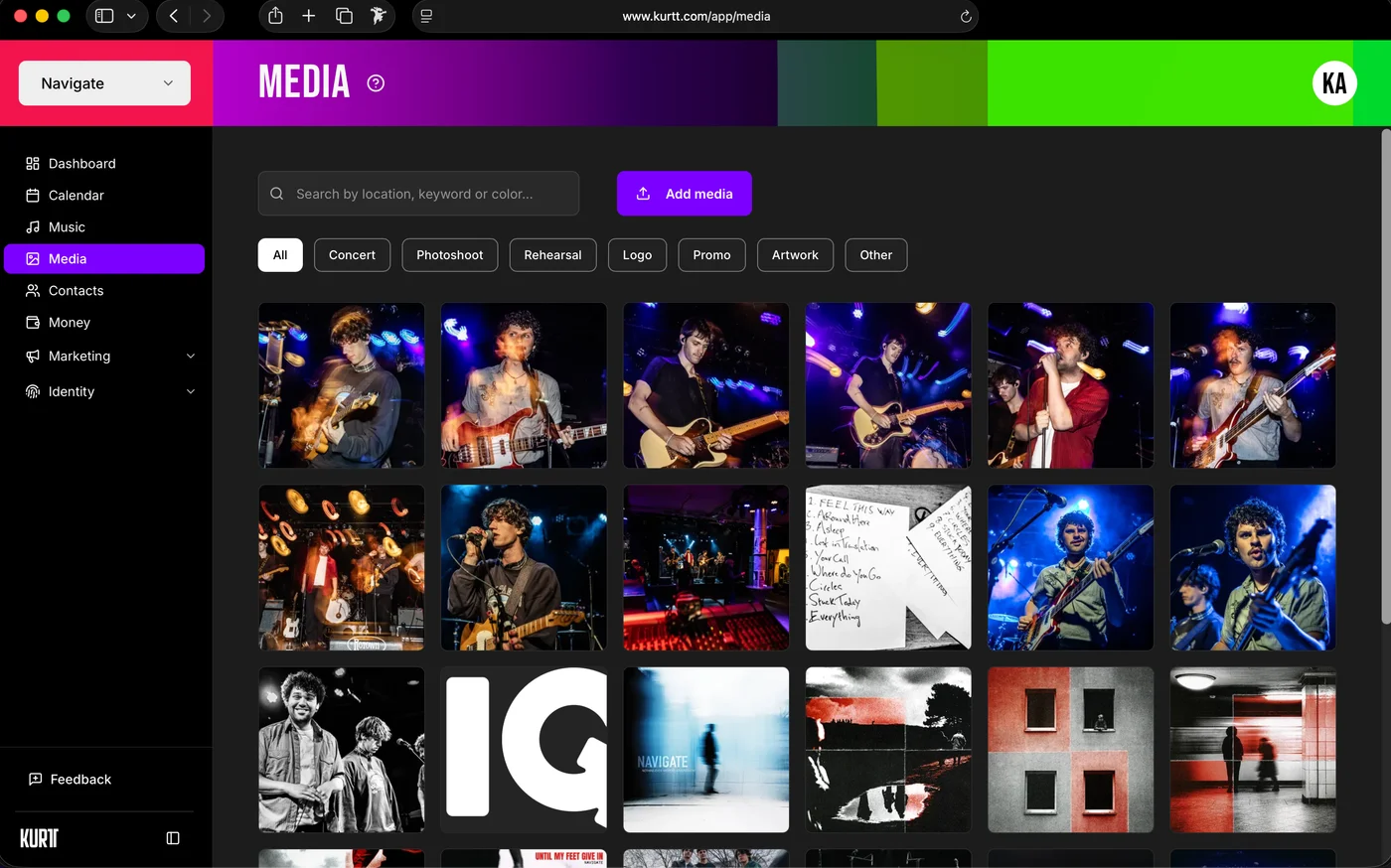Expand the Marketing submenu chevron
Image resolution: width=1391 pixels, height=868 pixels.
[x=191, y=357]
